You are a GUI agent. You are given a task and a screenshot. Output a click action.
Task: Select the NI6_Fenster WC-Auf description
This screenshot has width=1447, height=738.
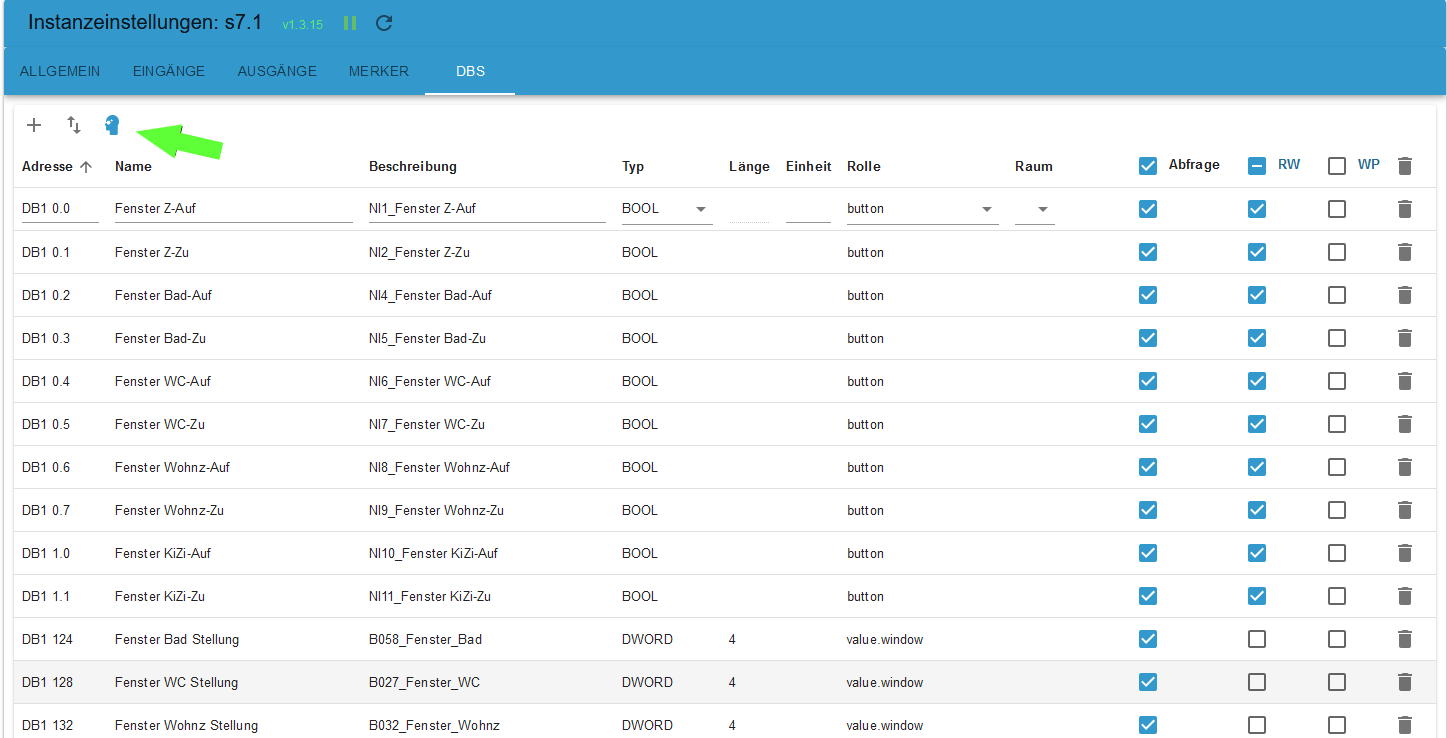pos(430,381)
